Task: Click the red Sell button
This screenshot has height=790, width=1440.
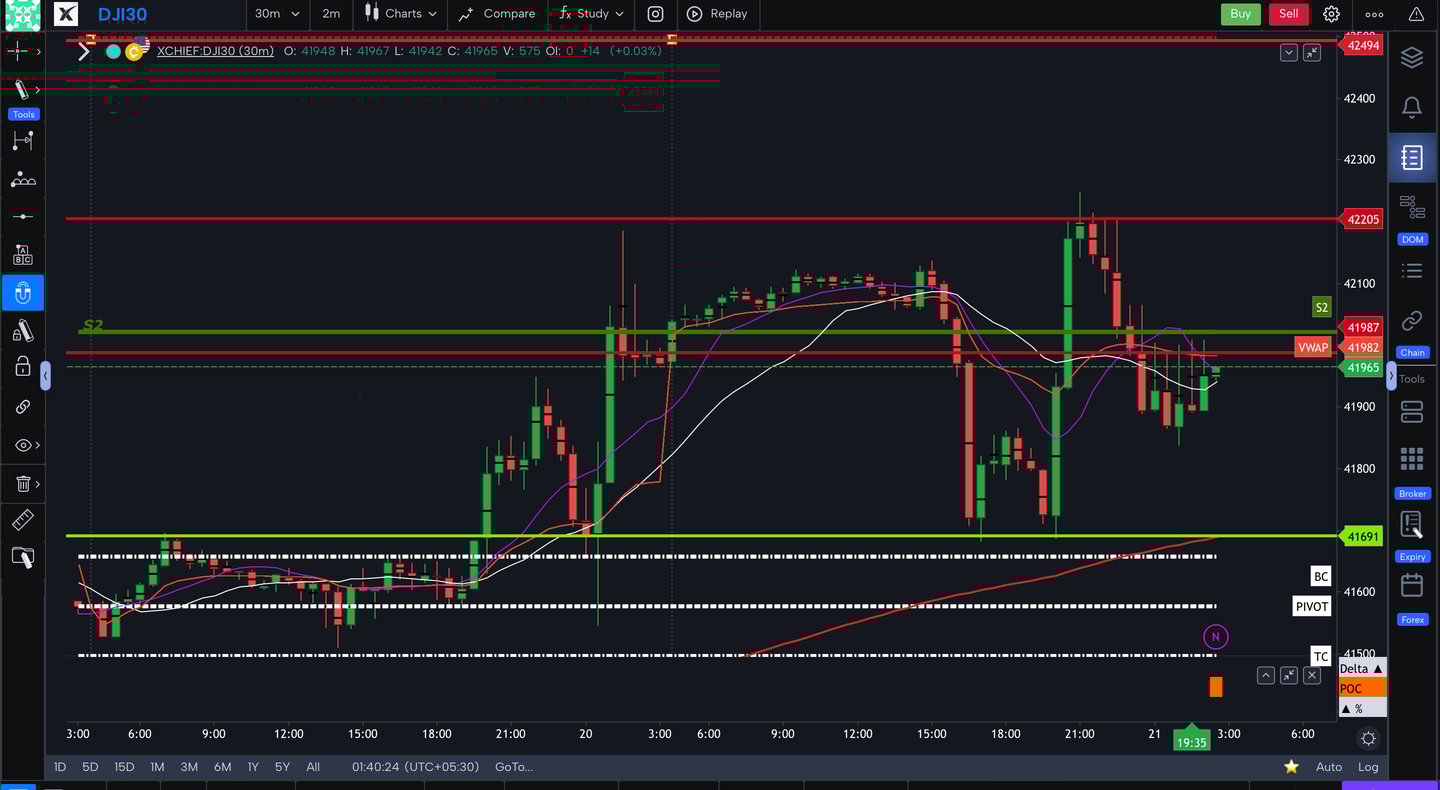Action: click(x=1289, y=13)
